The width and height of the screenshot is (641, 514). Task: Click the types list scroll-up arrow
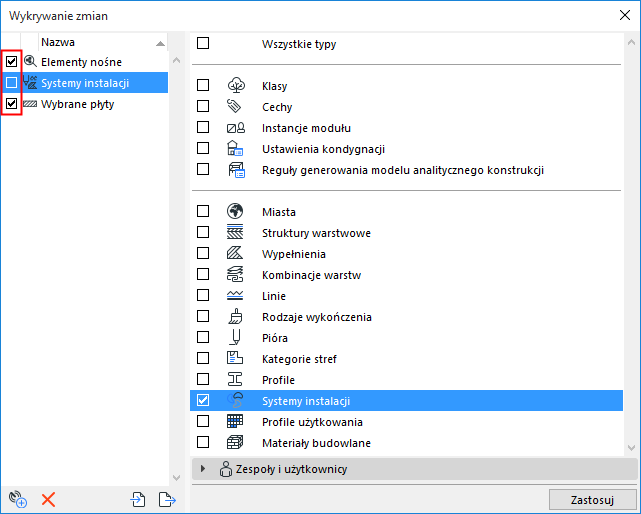point(631,42)
